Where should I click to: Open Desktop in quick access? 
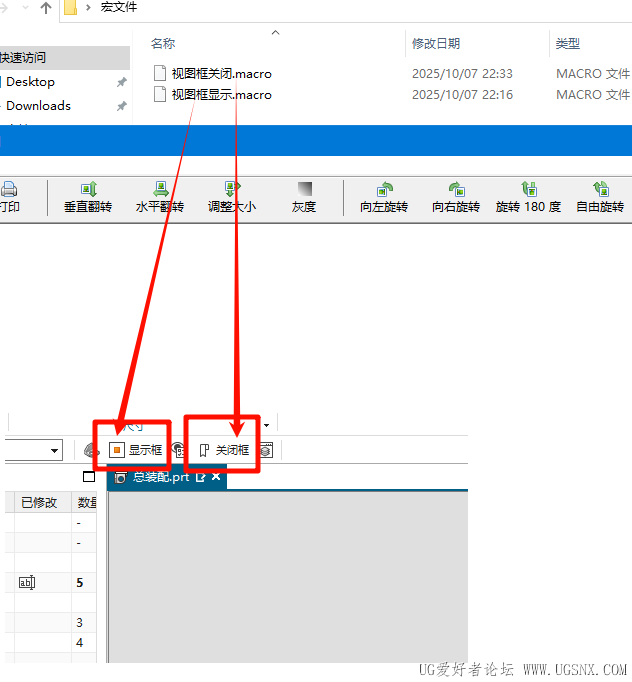pyautogui.click(x=30, y=81)
